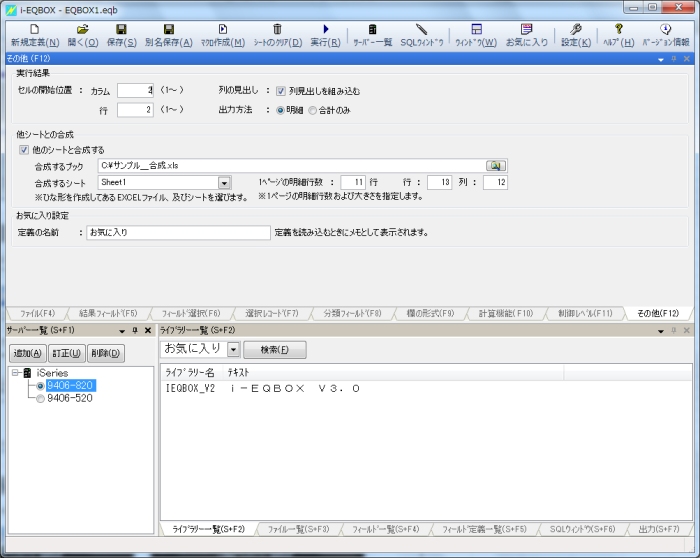This screenshot has height=558, width=700.
Task: Open the ﾌｨｰﾙﾄﾞ一覧(S+F4) bottom tab
Action: (x=386, y=529)
